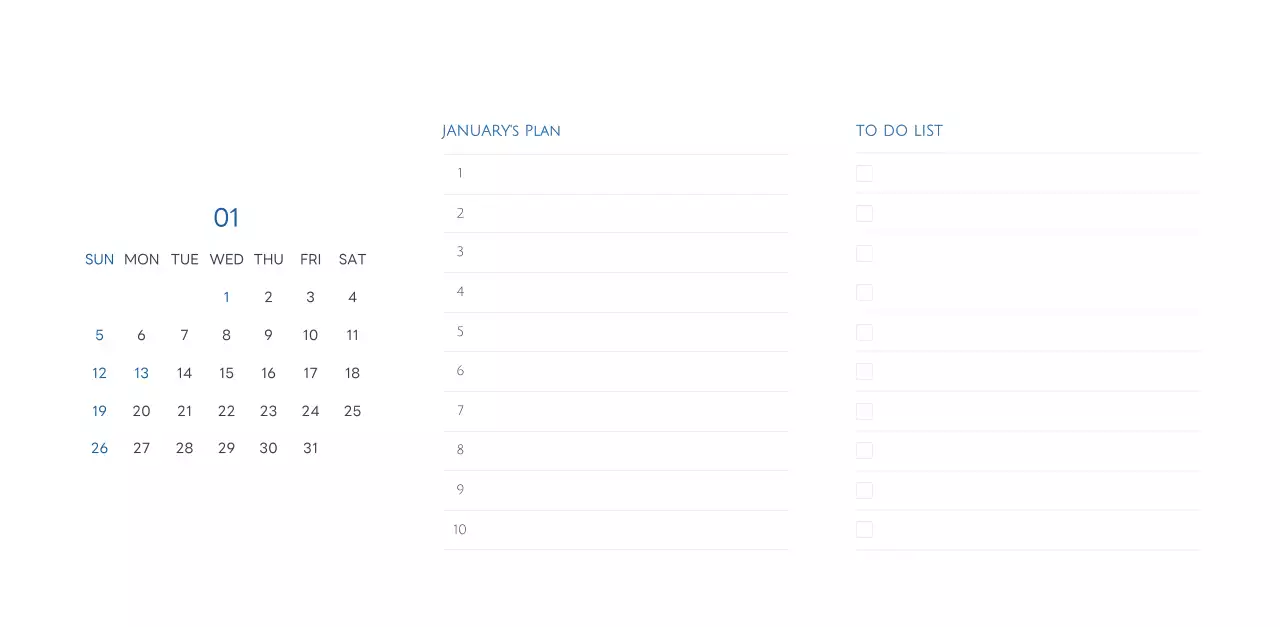Tick the last to-do list checkbox

tap(864, 529)
